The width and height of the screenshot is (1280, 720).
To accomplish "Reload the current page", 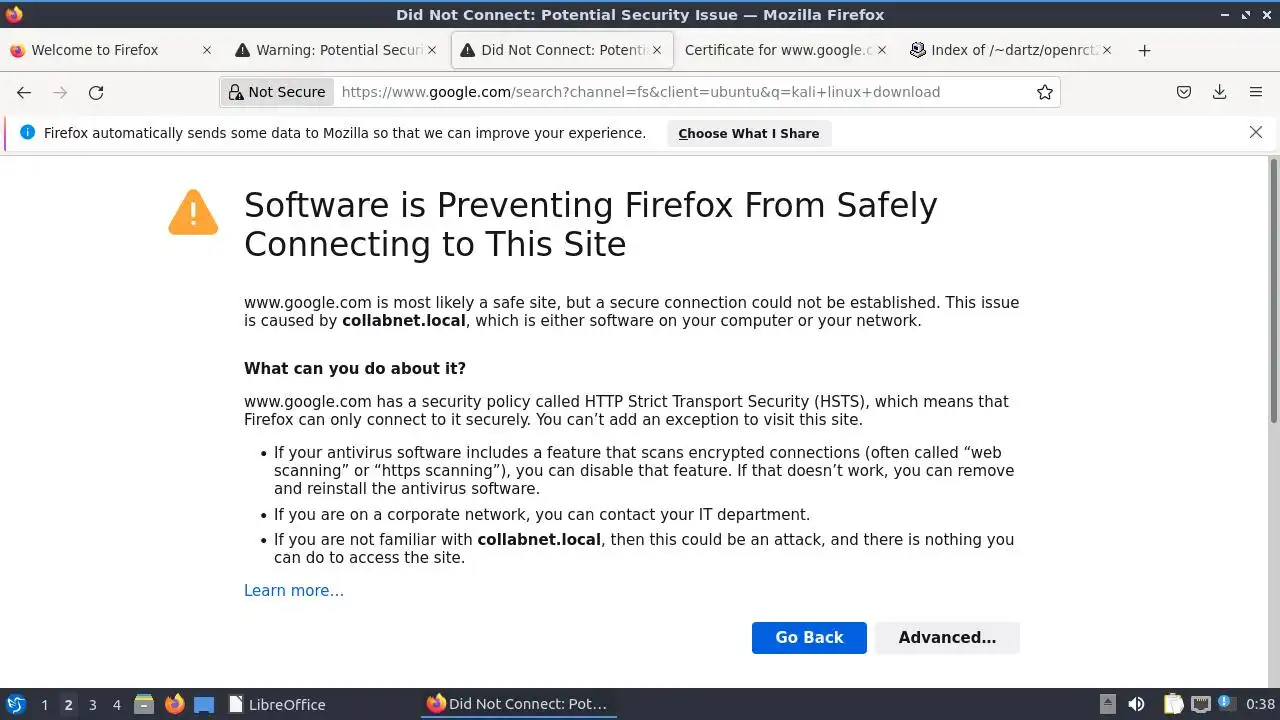I will (96, 92).
